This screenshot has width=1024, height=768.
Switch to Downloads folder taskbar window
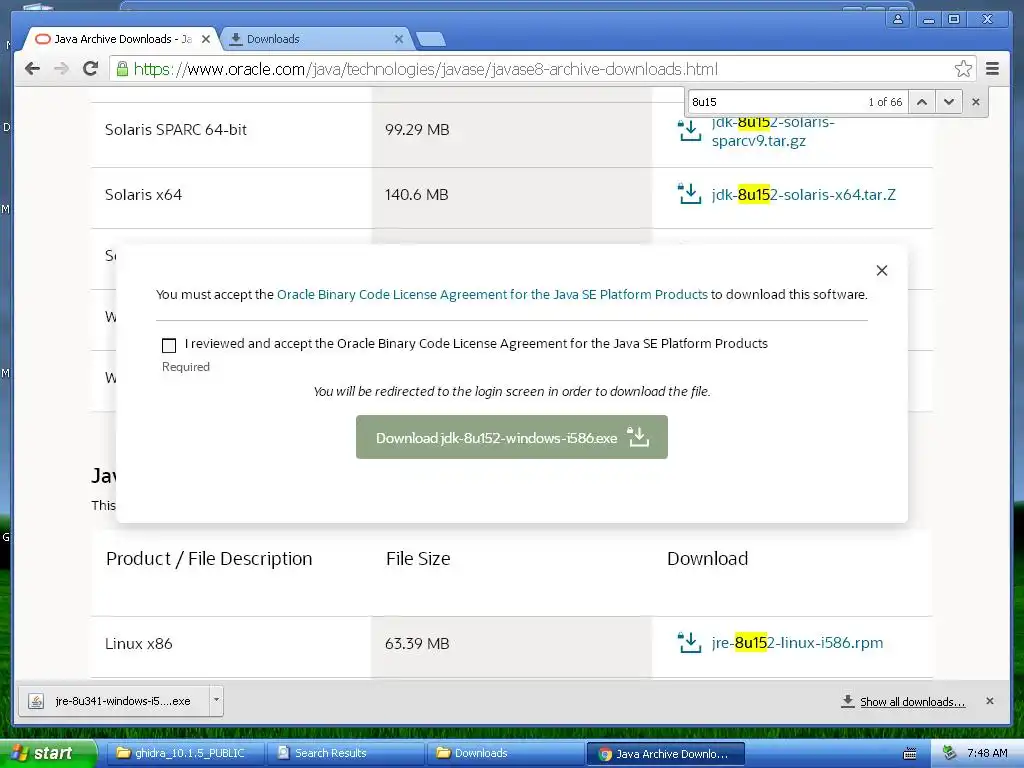(505, 753)
